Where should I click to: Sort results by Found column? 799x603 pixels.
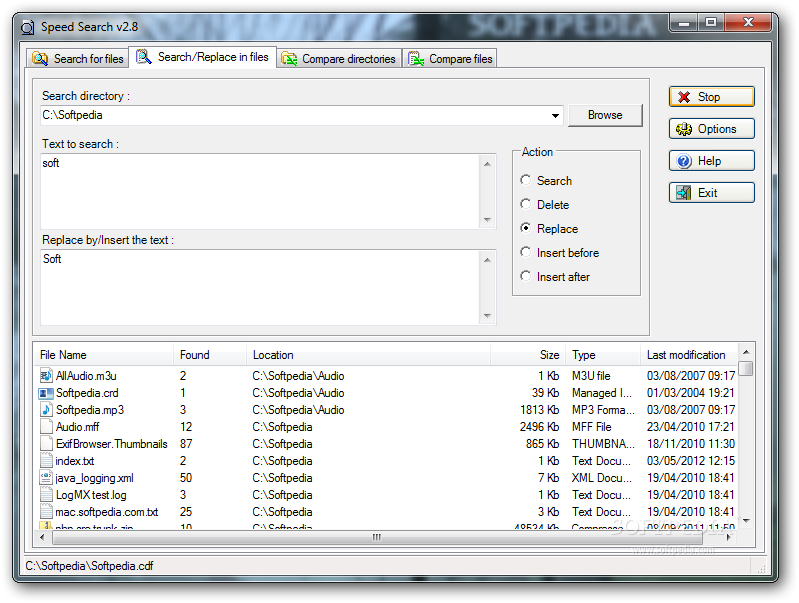[210, 355]
